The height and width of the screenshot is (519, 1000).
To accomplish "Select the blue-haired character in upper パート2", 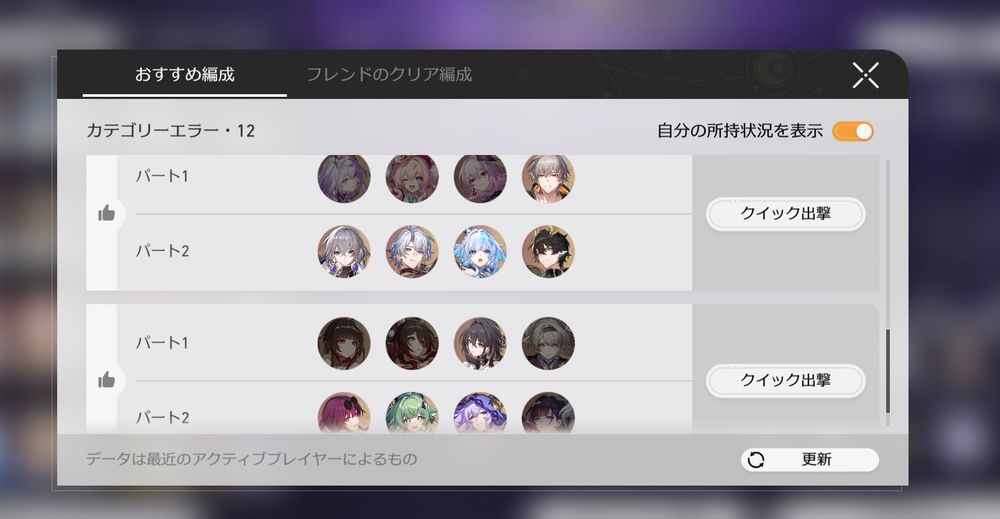I will [480, 251].
